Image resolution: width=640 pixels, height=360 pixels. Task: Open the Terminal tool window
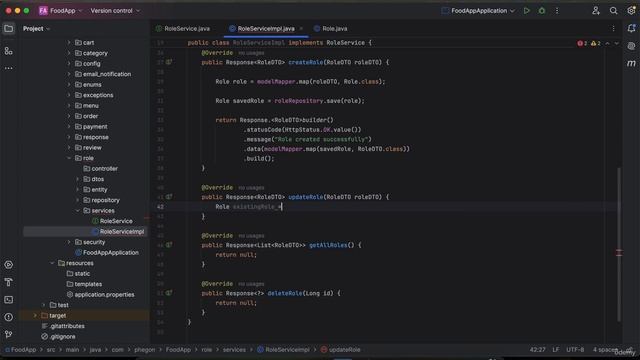click(9, 300)
